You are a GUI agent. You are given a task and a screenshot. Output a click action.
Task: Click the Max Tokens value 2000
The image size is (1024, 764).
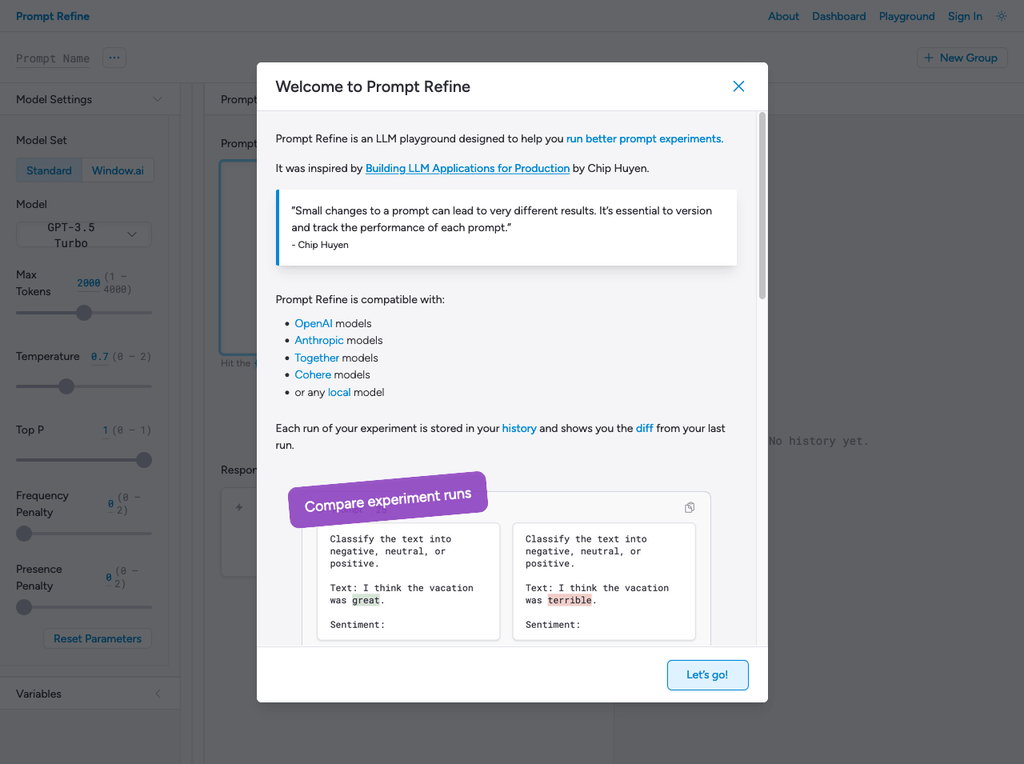coord(89,283)
